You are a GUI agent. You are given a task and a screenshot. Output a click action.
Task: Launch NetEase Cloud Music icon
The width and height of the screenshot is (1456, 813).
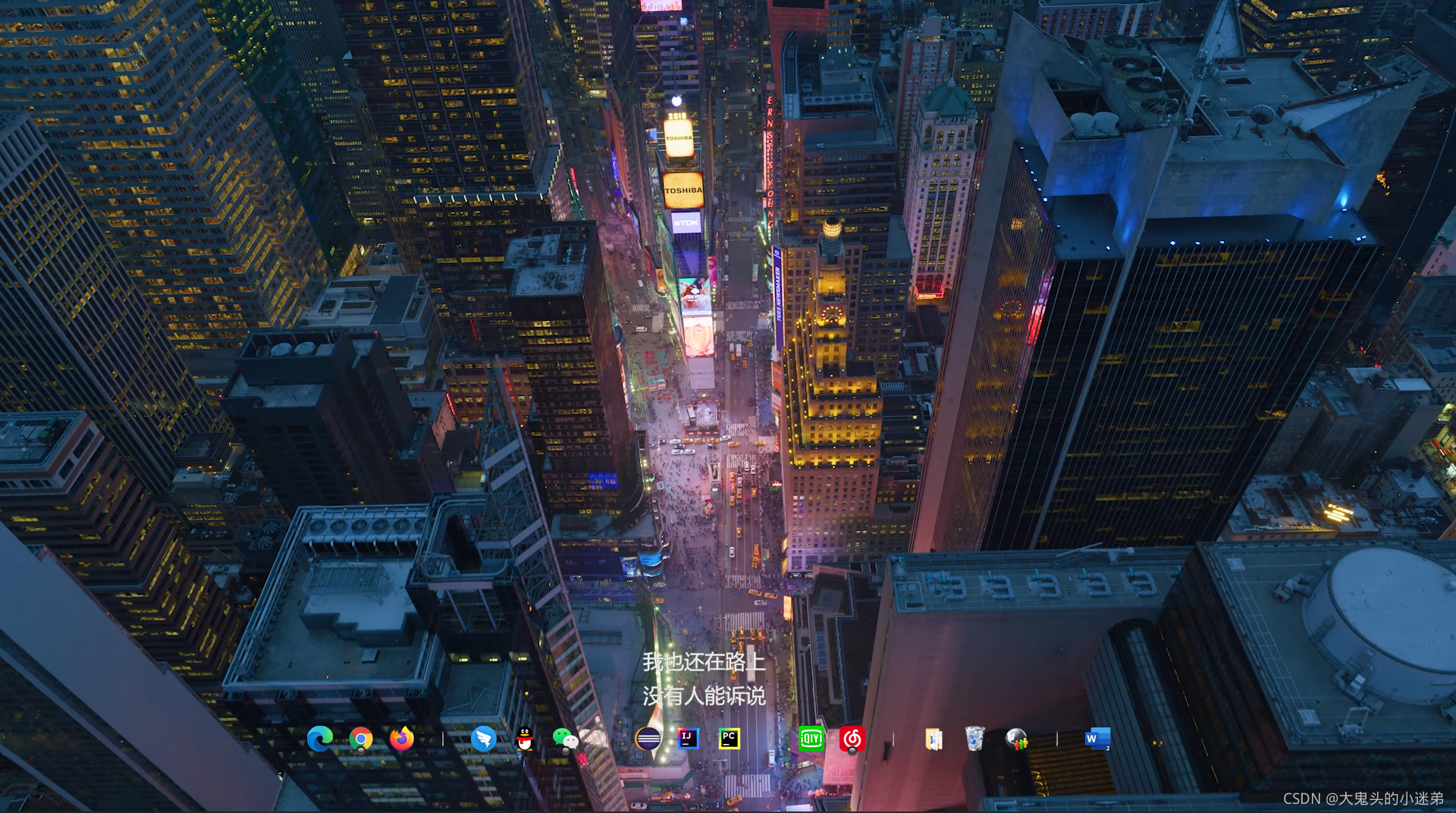(852, 739)
